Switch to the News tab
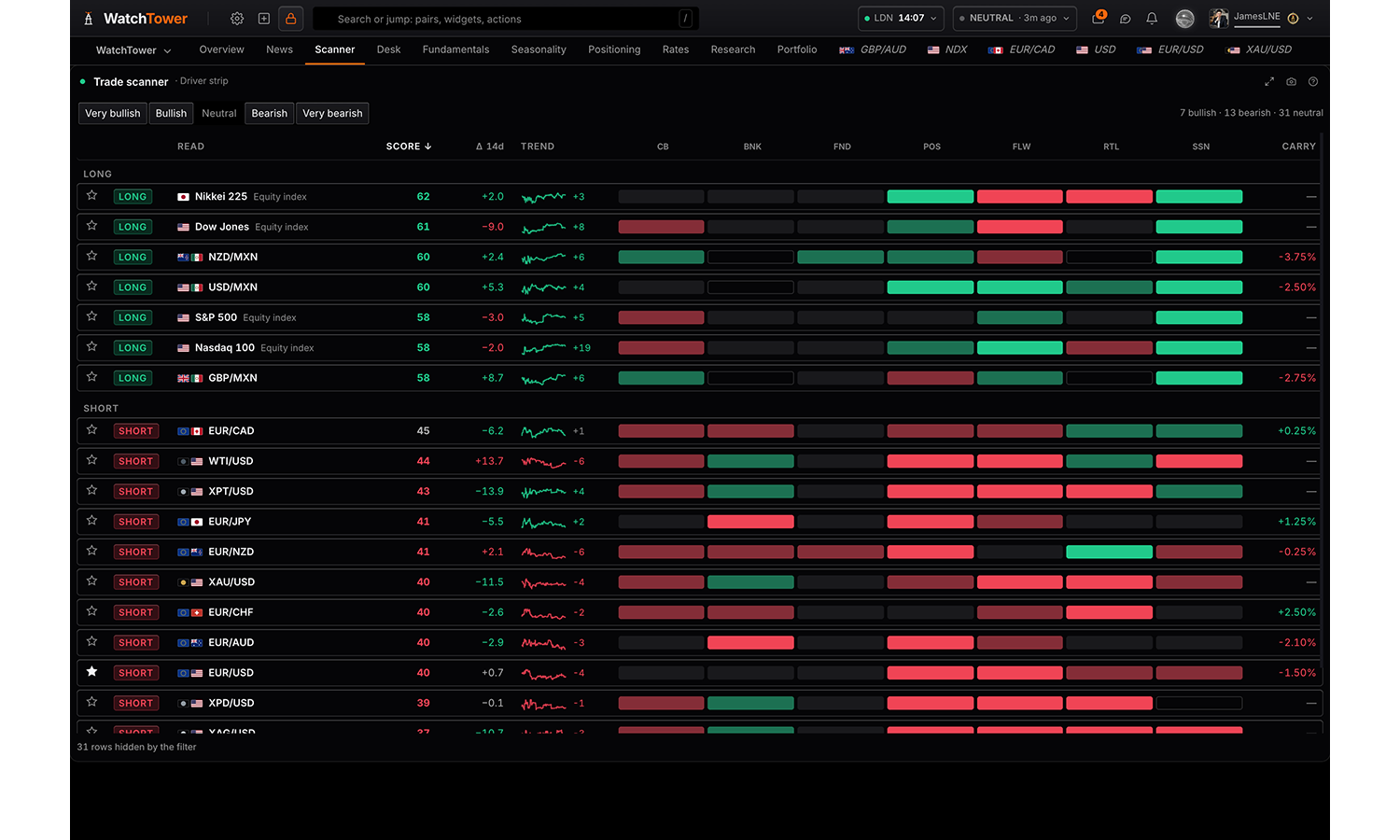Image resolution: width=1400 pixels, height=840 pixels. (279, 49)
